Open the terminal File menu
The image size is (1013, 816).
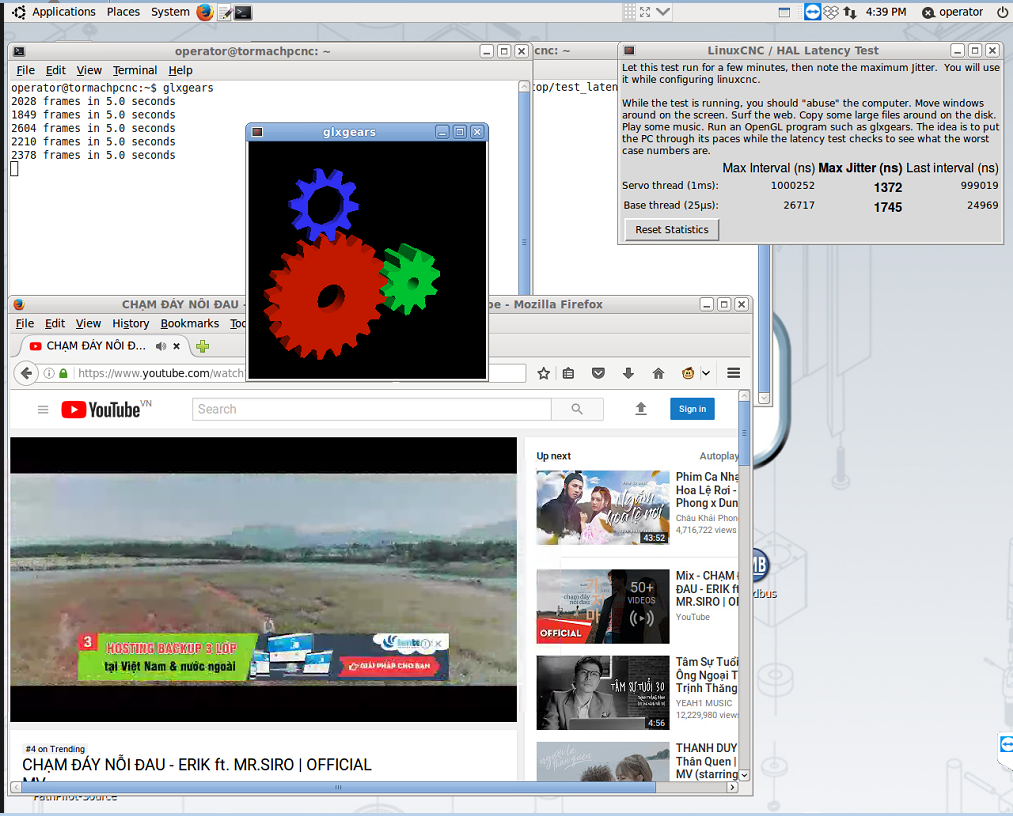click(x=26, y=70)
